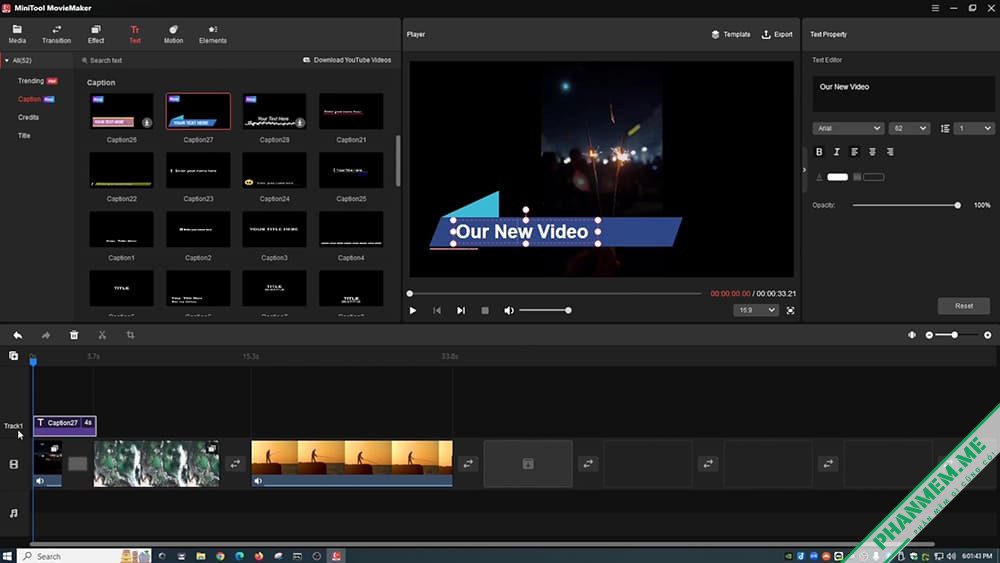Stop playback
Image resolution: width=1000 pixels, height=563 pixels.
[485, 311]
